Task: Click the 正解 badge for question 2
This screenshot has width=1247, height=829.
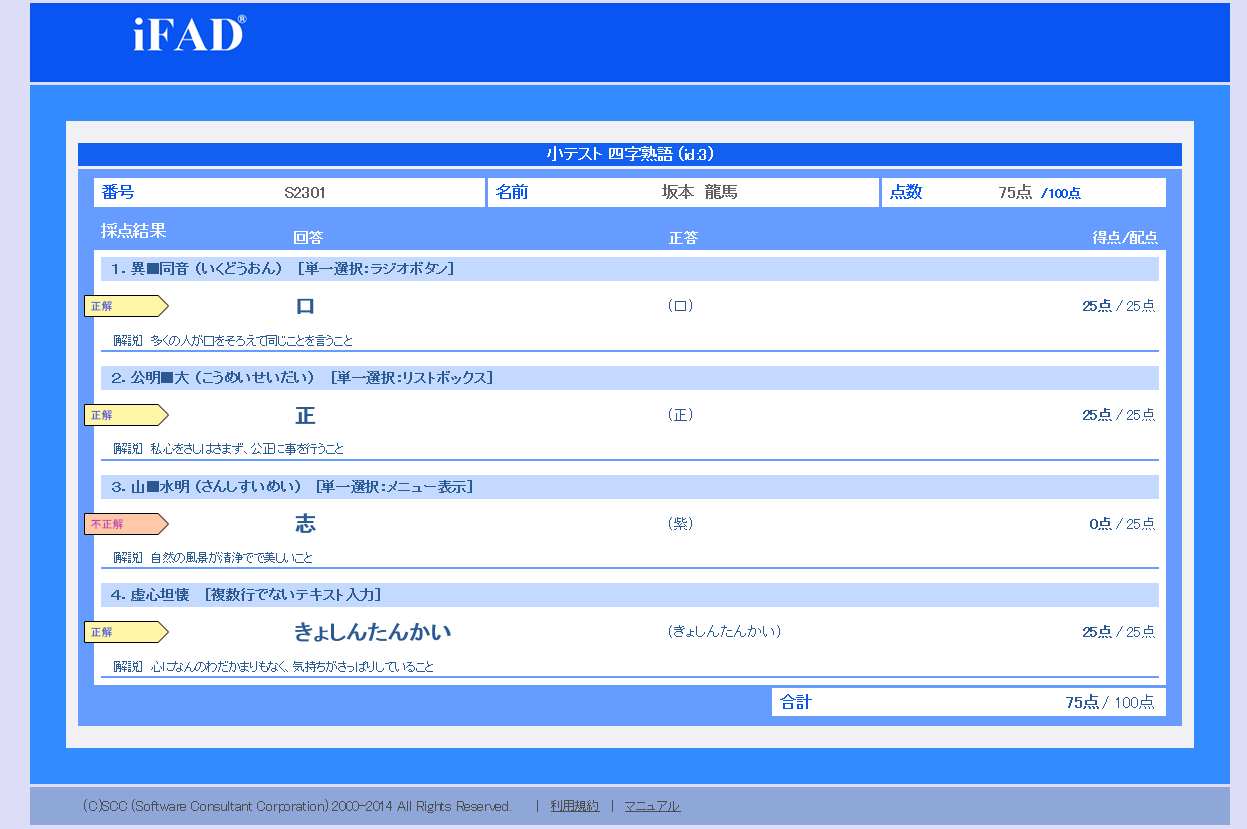Action: [125, 415]
